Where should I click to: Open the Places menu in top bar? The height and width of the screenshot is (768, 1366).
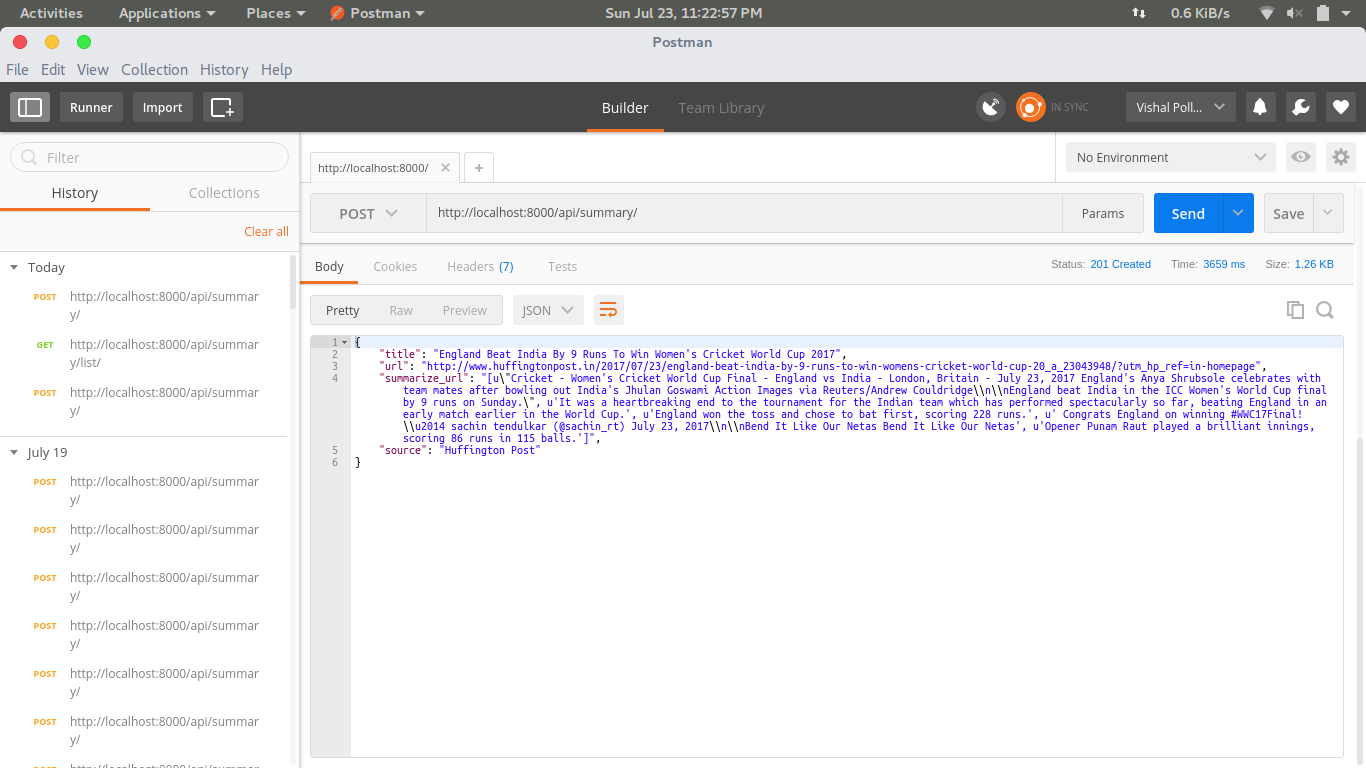pos(276,13)
